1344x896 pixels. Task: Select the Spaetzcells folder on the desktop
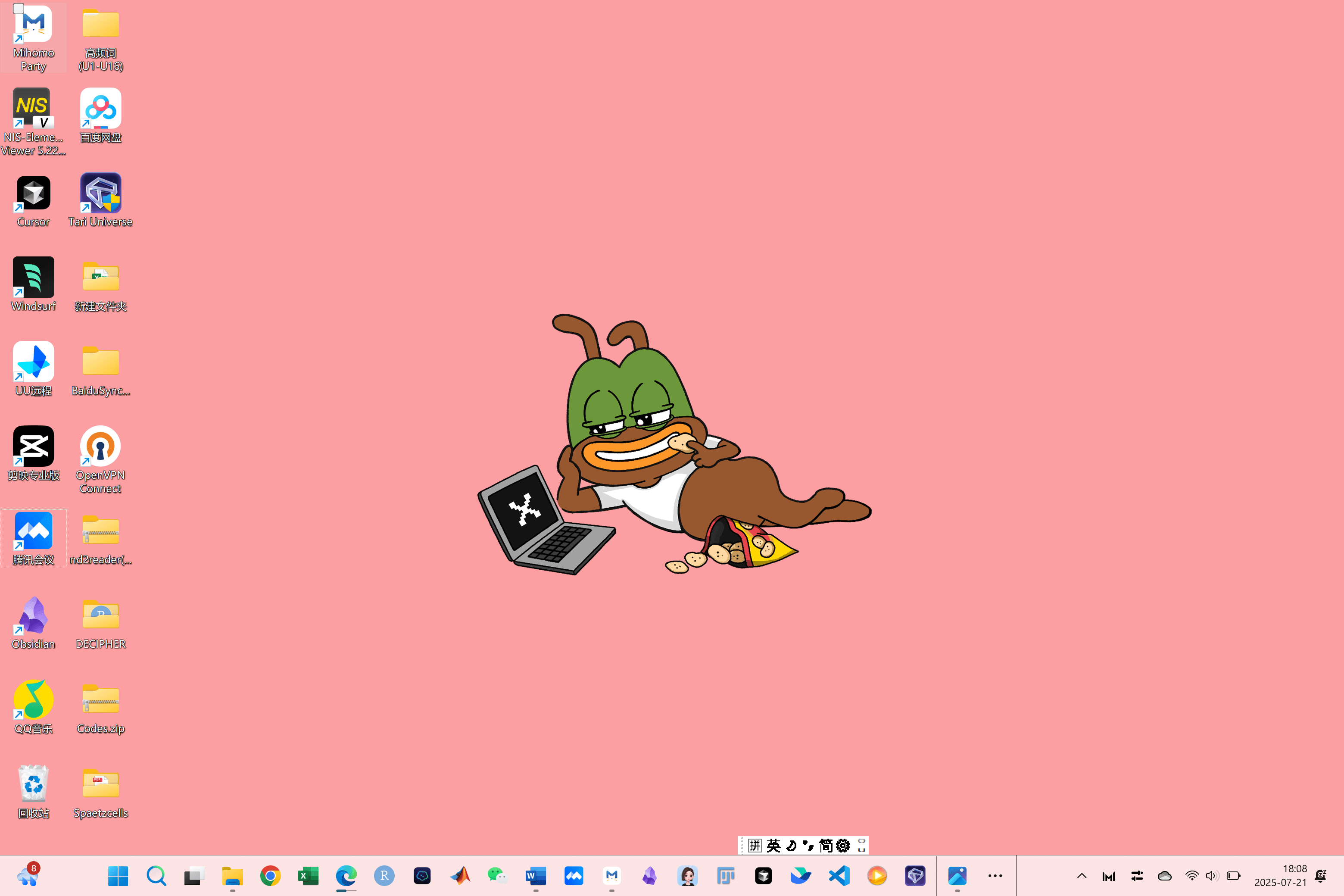click(100, 792)
